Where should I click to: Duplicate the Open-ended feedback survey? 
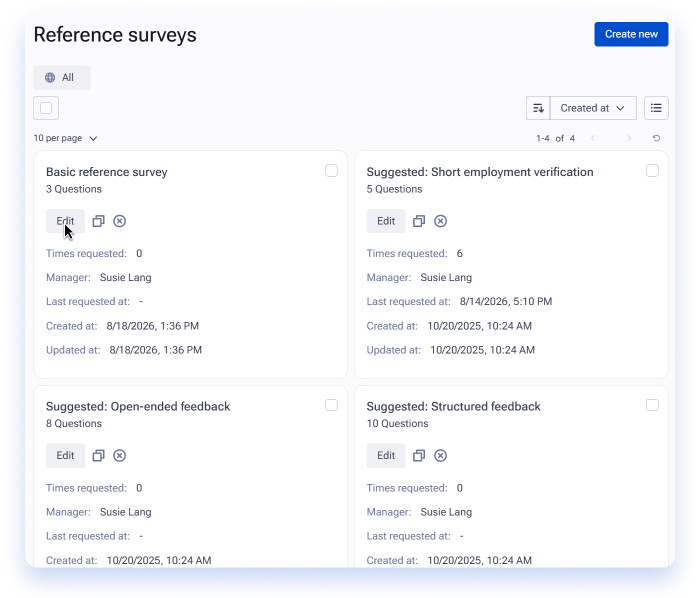point(98,456)
